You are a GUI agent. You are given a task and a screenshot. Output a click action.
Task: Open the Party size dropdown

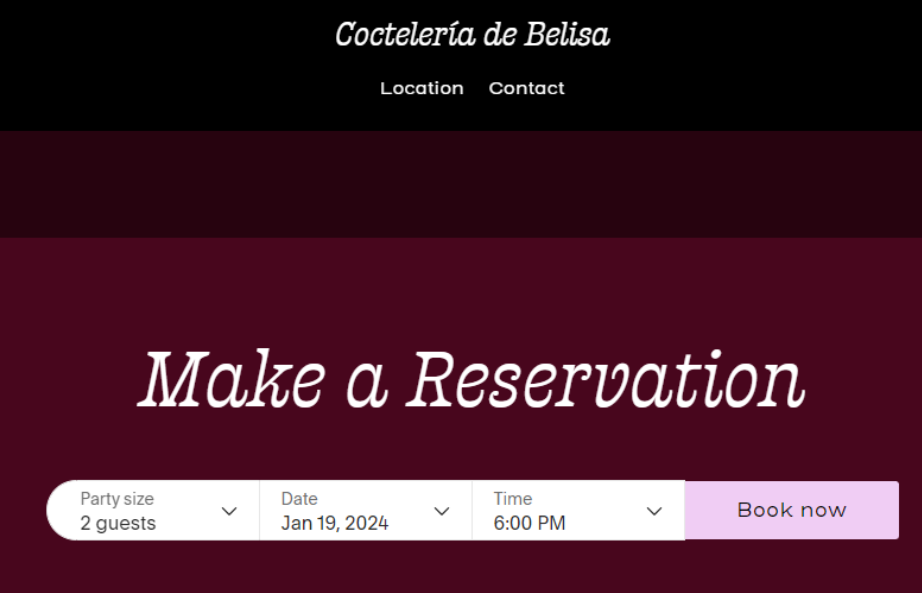tap(155, 510)
